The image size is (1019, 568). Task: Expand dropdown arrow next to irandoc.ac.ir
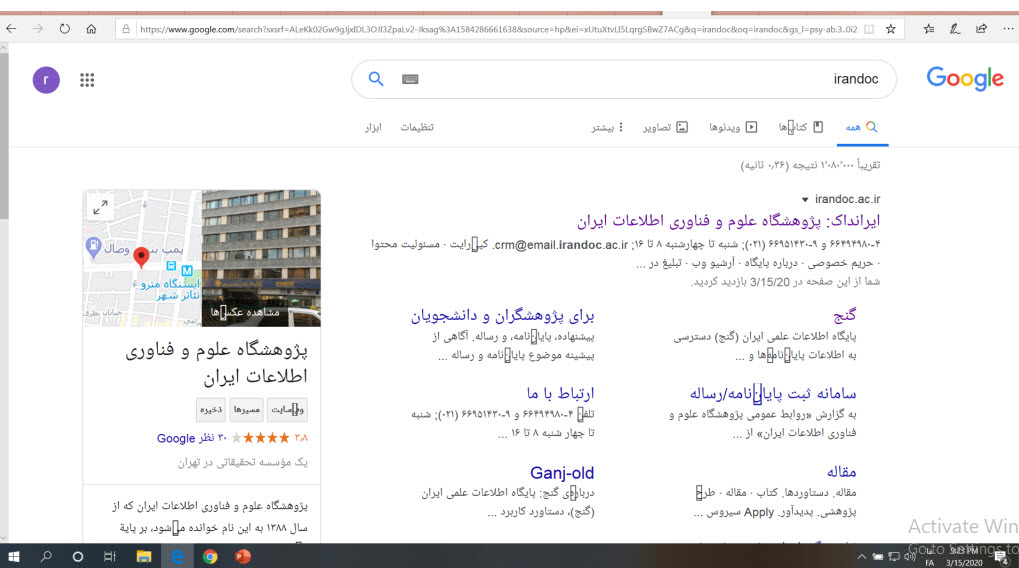[x=805, y=200]
